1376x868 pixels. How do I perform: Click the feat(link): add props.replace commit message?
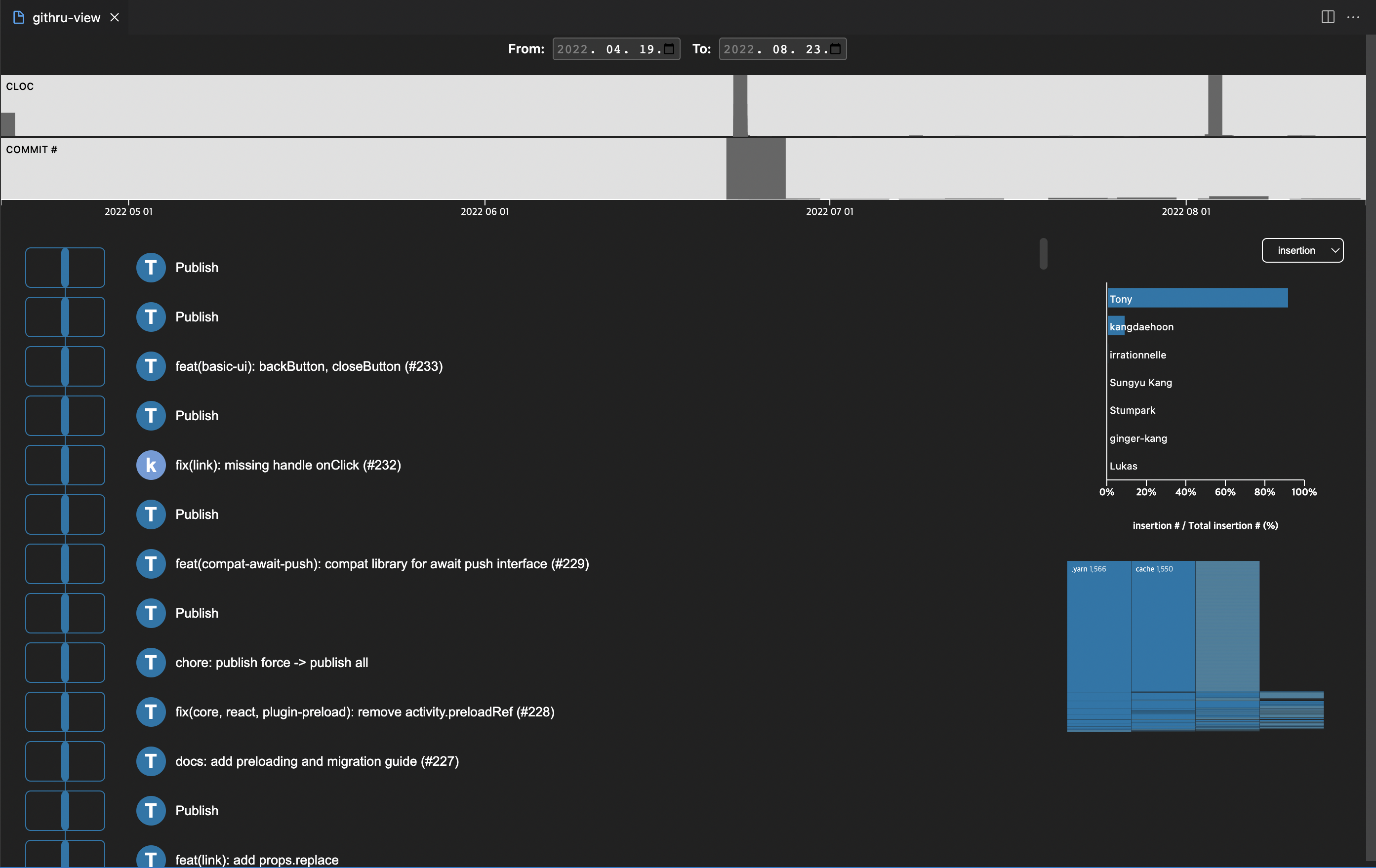click(256, 859)
